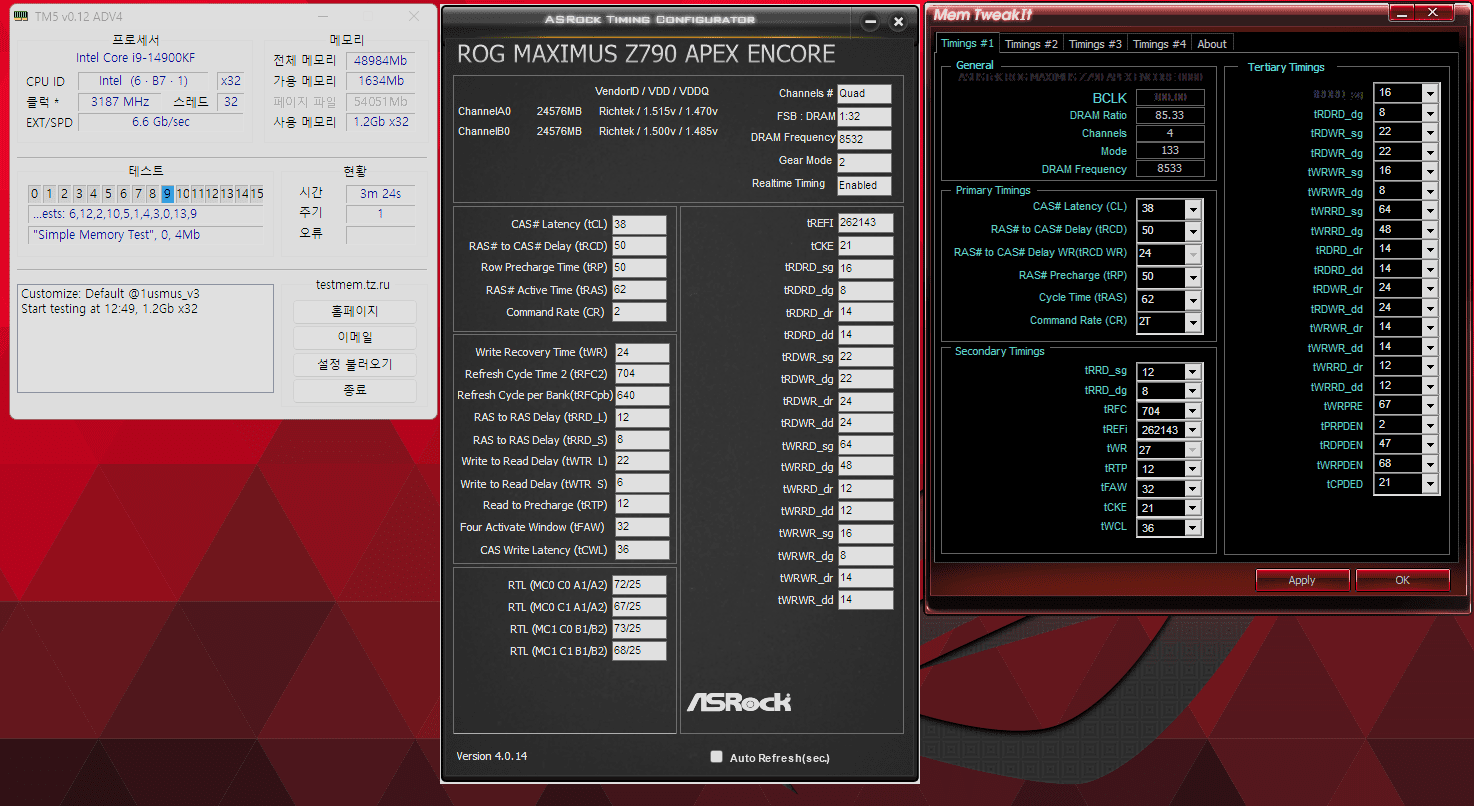Select test slot 9 in TM5
The width and height of the screenshot is (1474, 806).
pyautogui.click(x=168, y=194)
